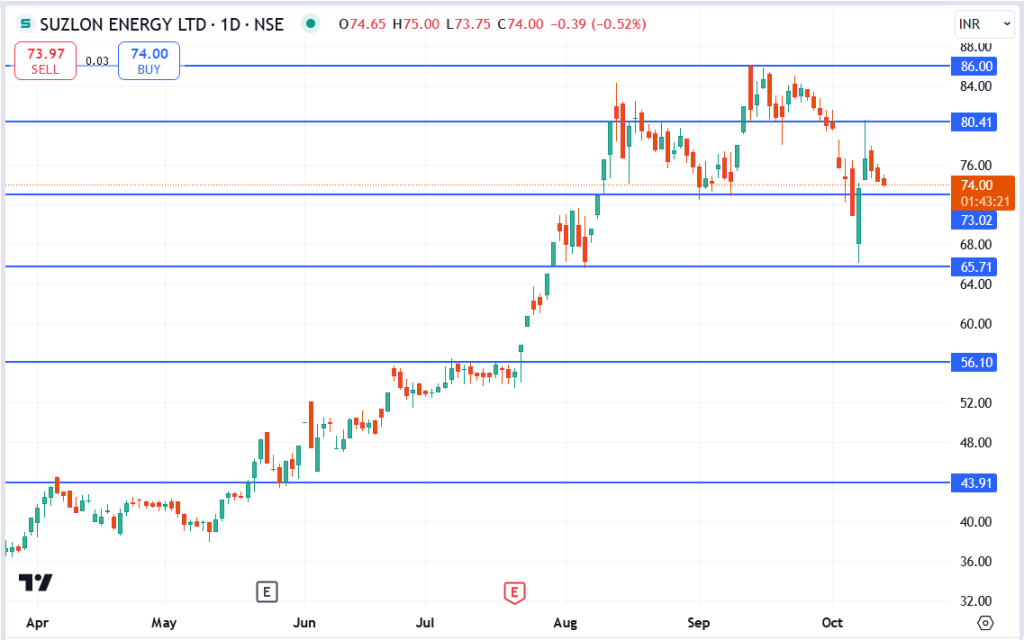The height and width of the screenshot is (640, 1024).
Task: Select the 80.41 horizontal line price label
Action: [x=974, y=121]
